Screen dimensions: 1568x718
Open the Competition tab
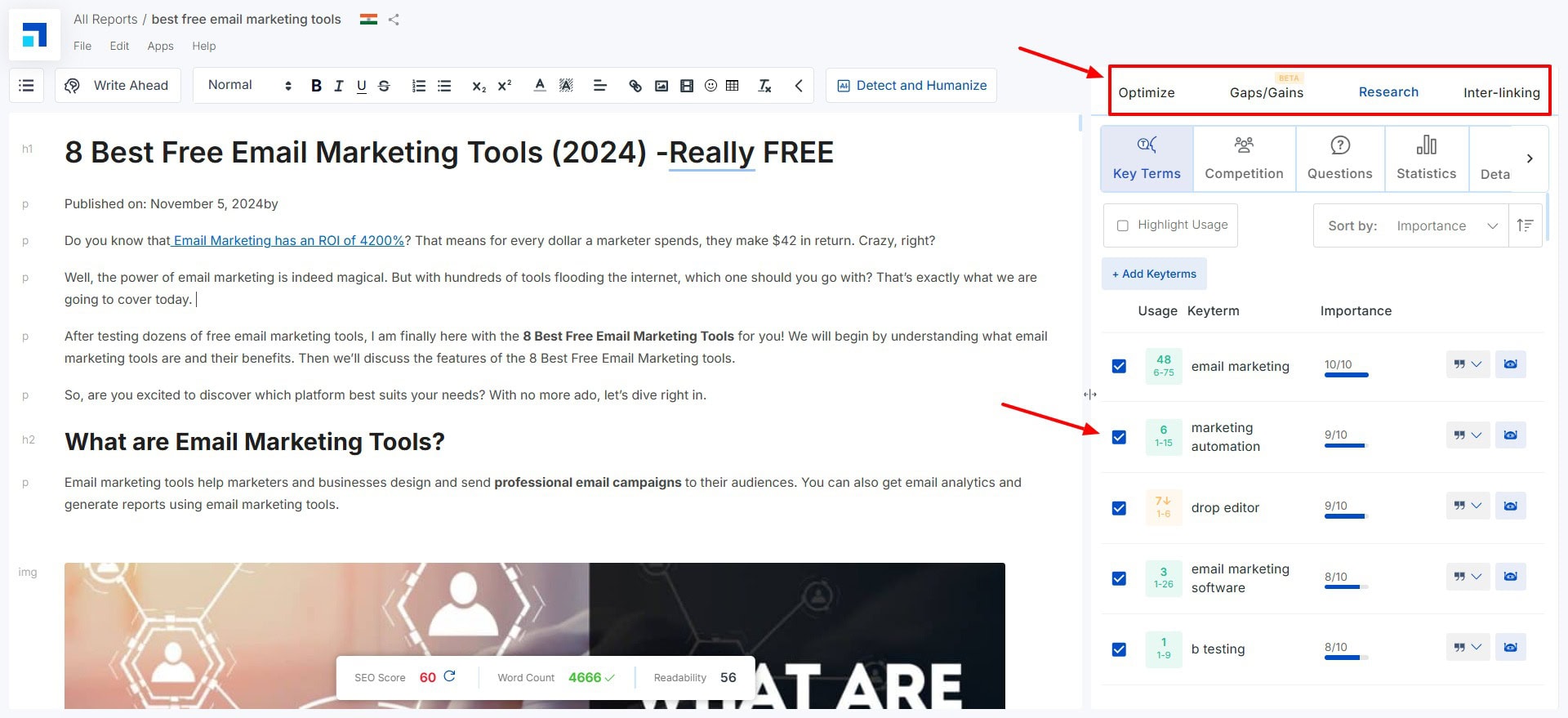[x=1244, y=159]
